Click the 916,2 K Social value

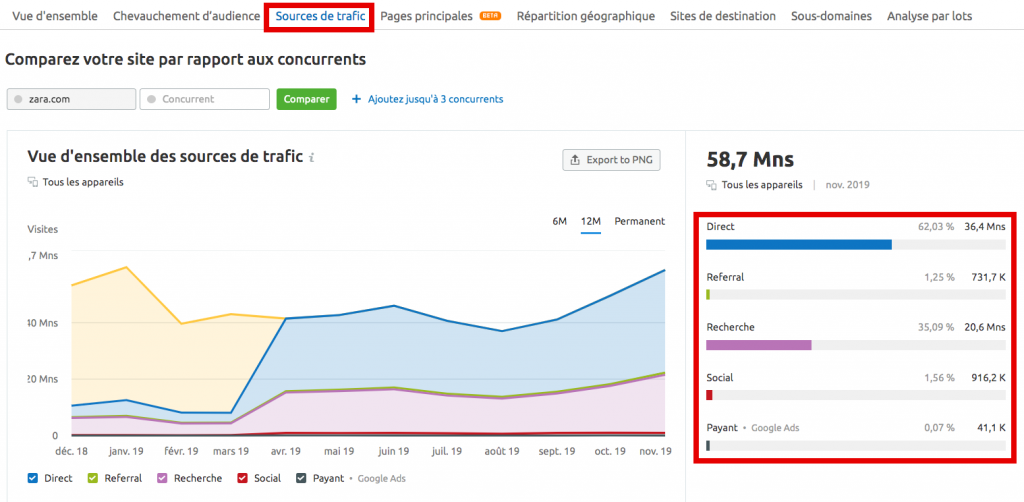tap(988, 377)
